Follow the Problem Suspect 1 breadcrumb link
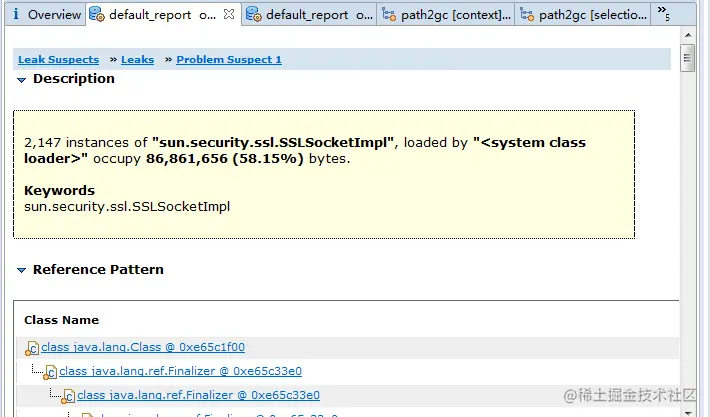 [x=229, y=60]
